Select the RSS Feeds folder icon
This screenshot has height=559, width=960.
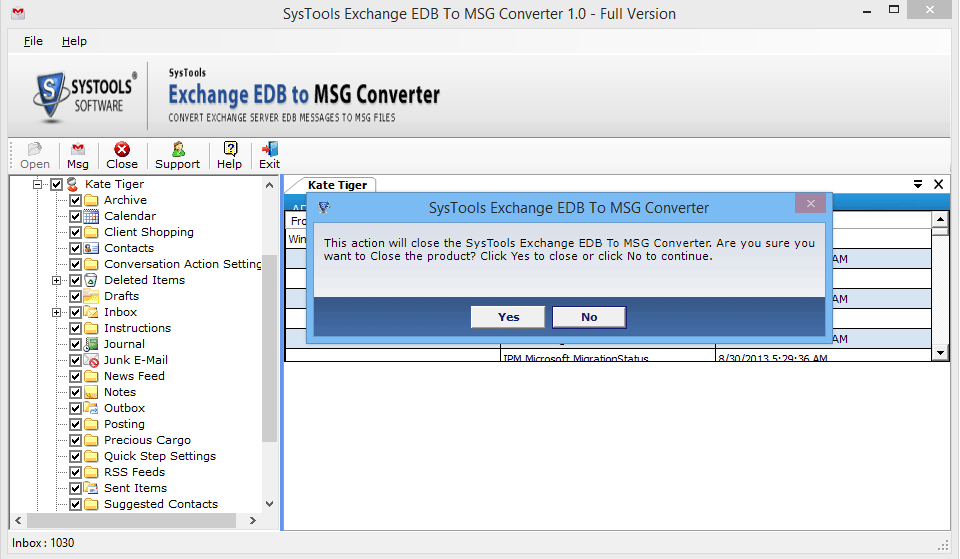pos(91,472)
